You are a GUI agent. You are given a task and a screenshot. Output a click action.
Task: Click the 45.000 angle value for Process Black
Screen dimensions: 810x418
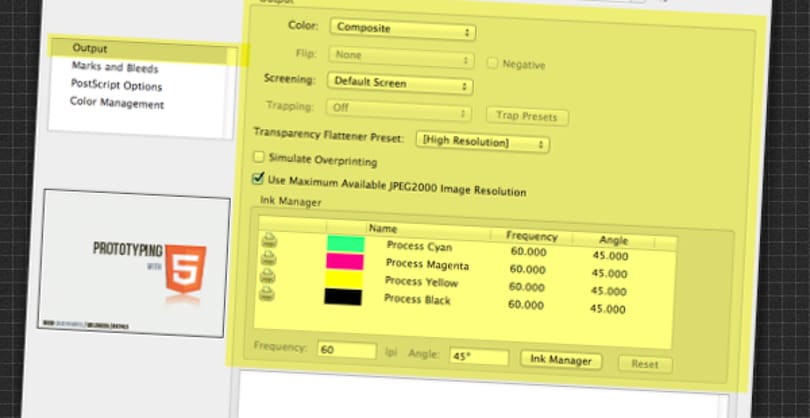click(608, 309)
